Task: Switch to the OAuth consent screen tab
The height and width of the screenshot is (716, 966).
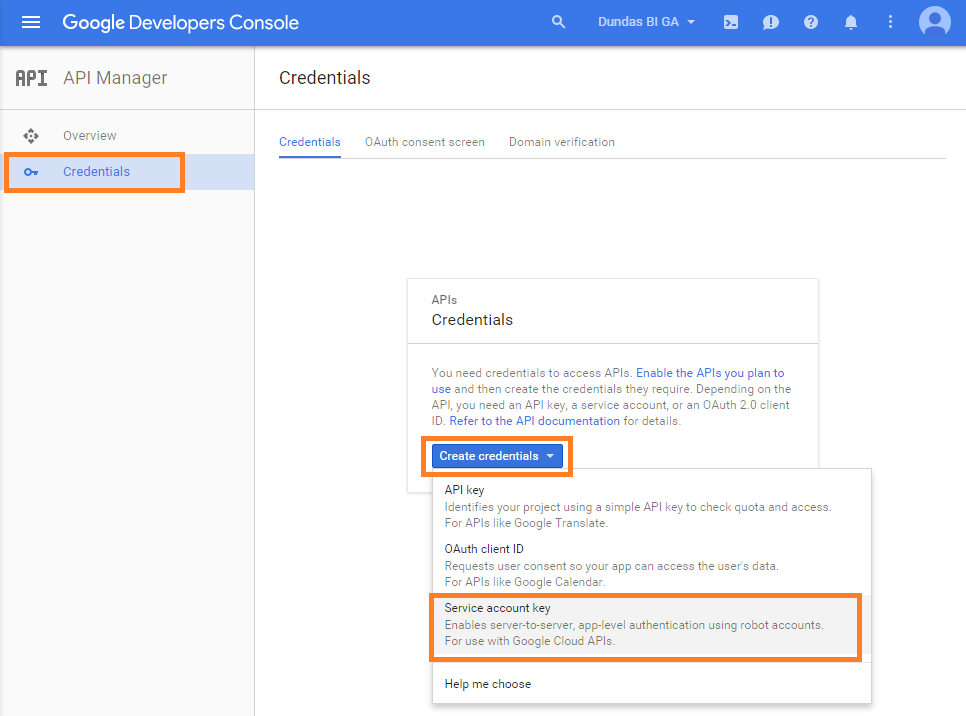Action: 424,142
